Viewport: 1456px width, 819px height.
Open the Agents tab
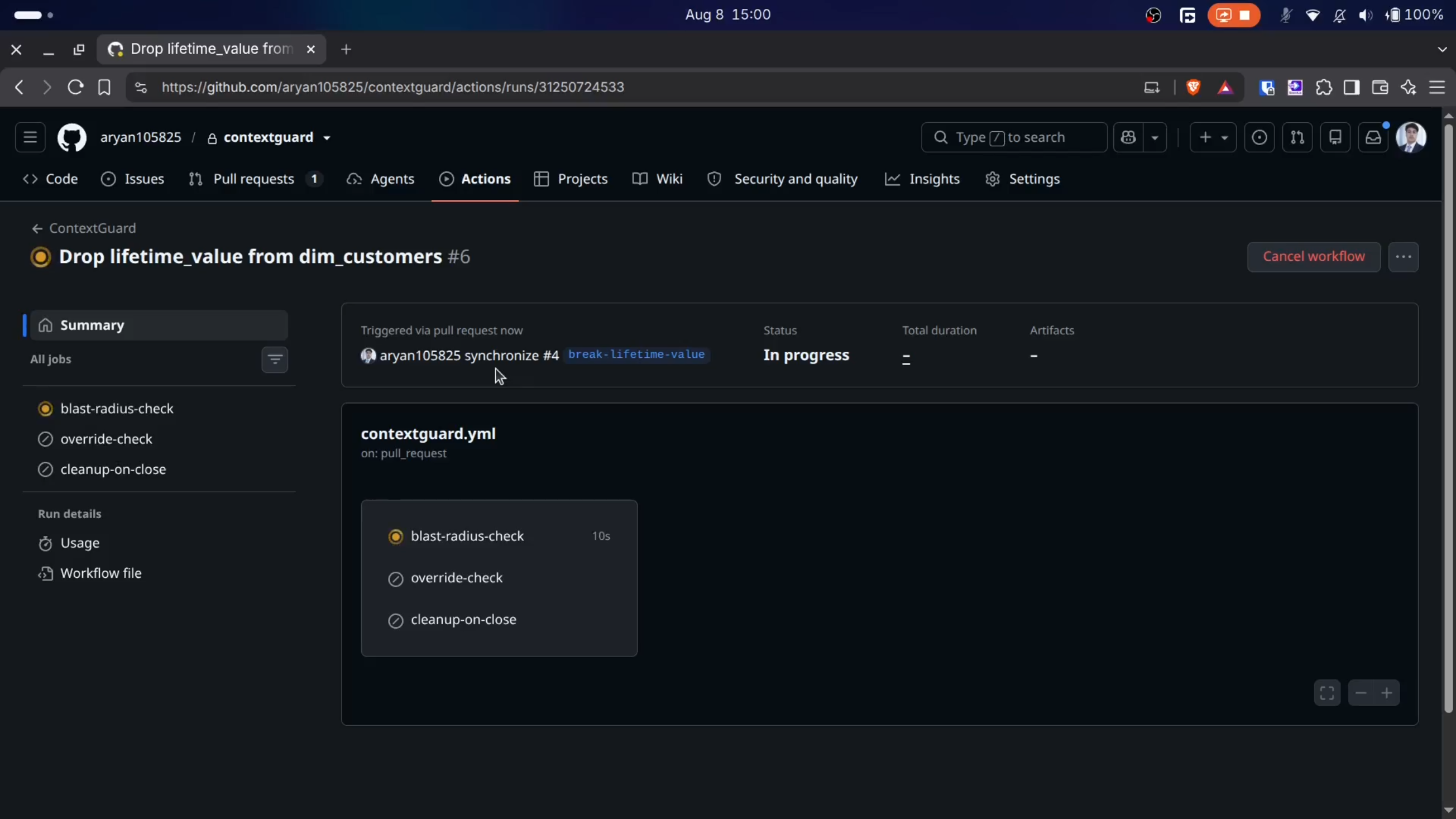(x=381, y=179)
